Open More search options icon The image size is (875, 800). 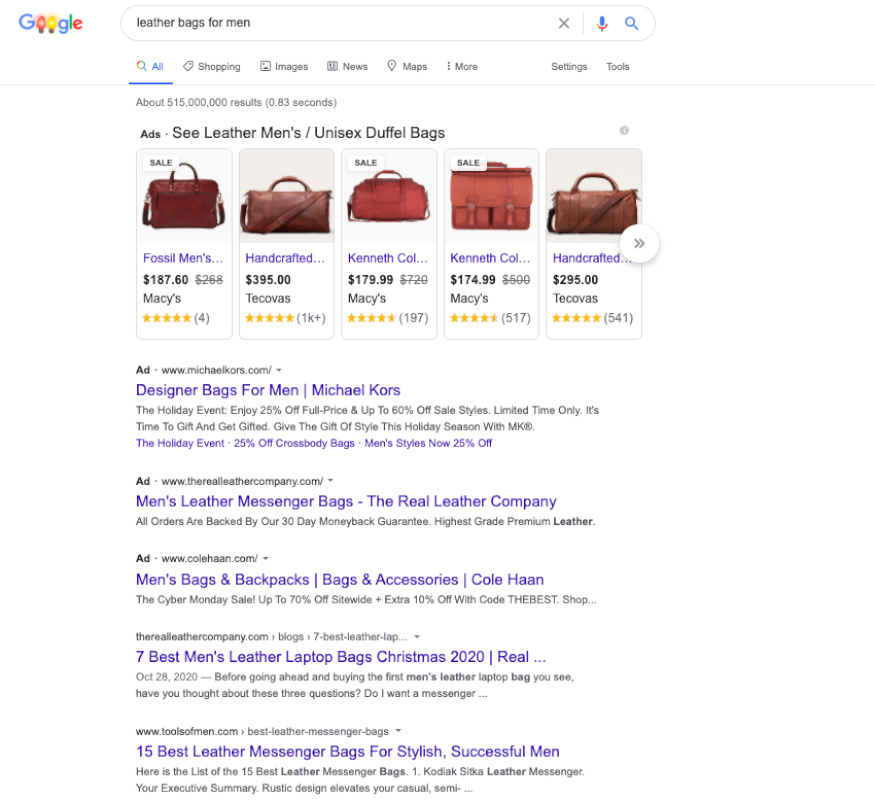pyautogui.click(x=448, y=66)
